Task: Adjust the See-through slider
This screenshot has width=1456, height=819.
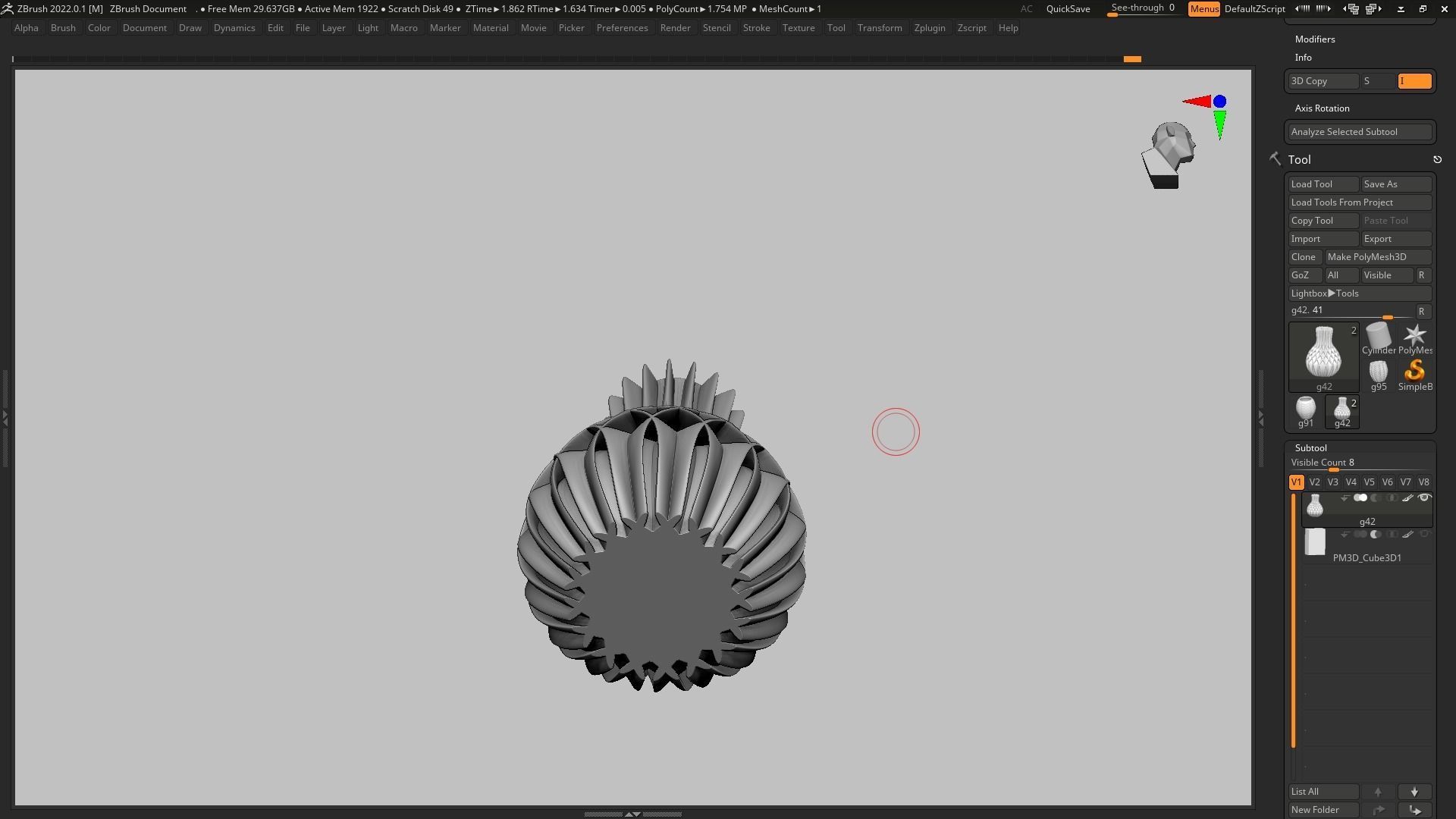Action: click(x=1143, y=9)
